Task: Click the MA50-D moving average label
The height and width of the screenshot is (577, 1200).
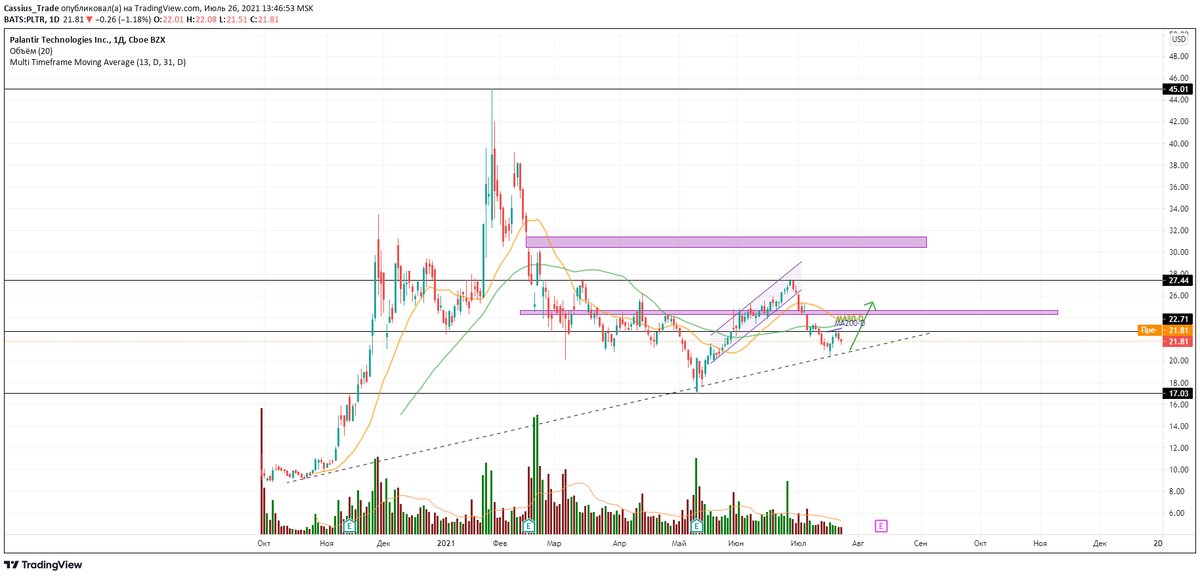Action: pos(850,317)
